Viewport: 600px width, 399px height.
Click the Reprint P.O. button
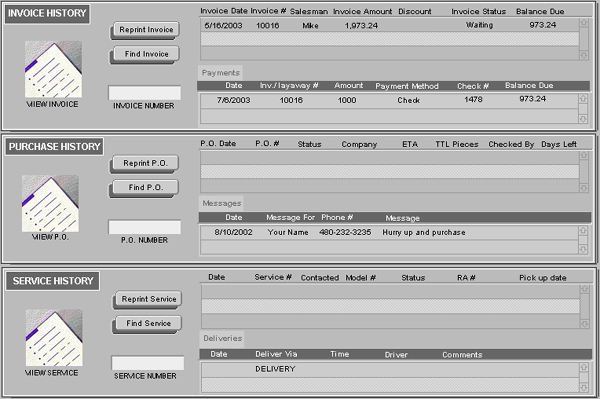pyautogui.click(x=145, y=163)
